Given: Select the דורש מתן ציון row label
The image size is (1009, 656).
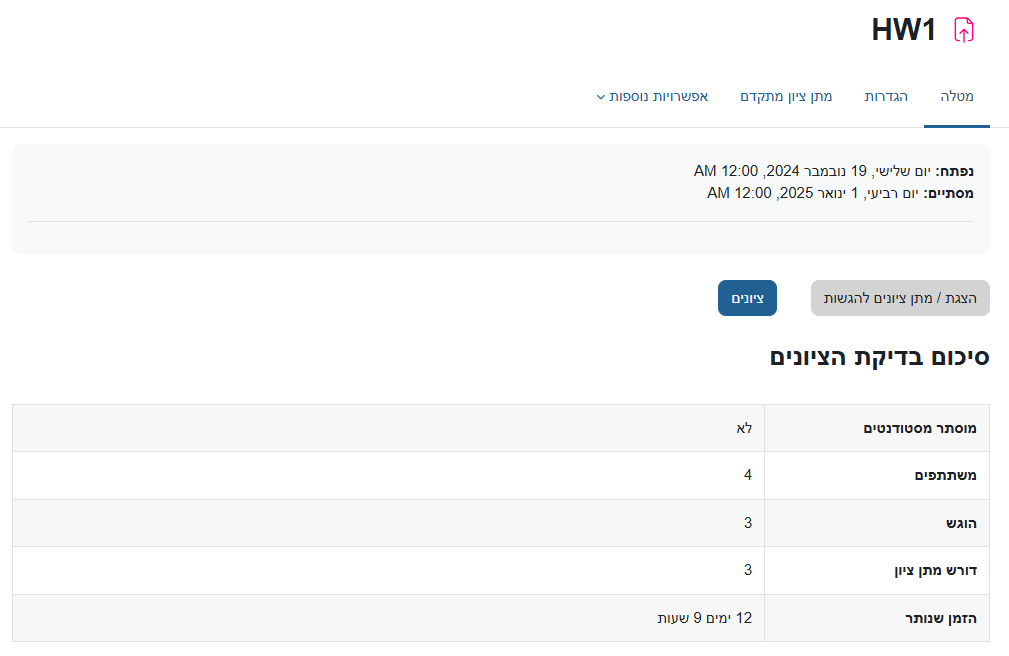Looking at the screenshot, I should pyautogui.click(x=934, y=570).
